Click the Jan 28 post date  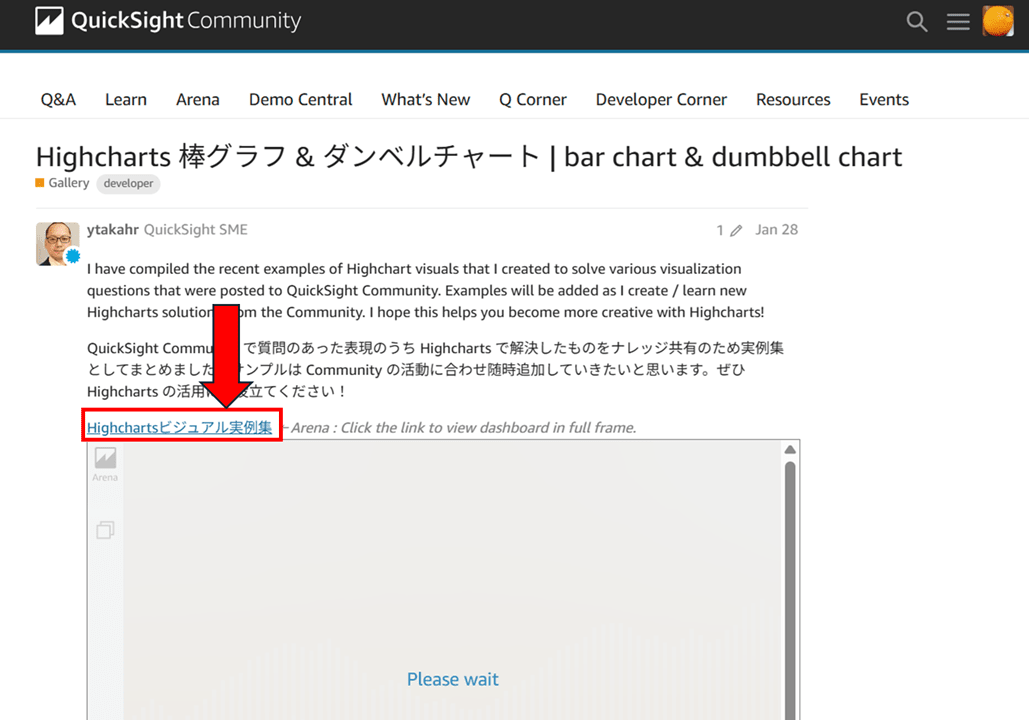(x=776, y=230)
